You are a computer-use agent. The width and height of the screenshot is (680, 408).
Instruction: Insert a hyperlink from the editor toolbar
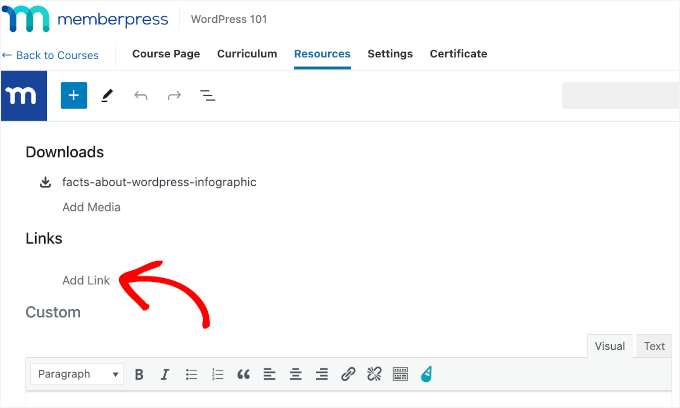(x=348, y=374)
